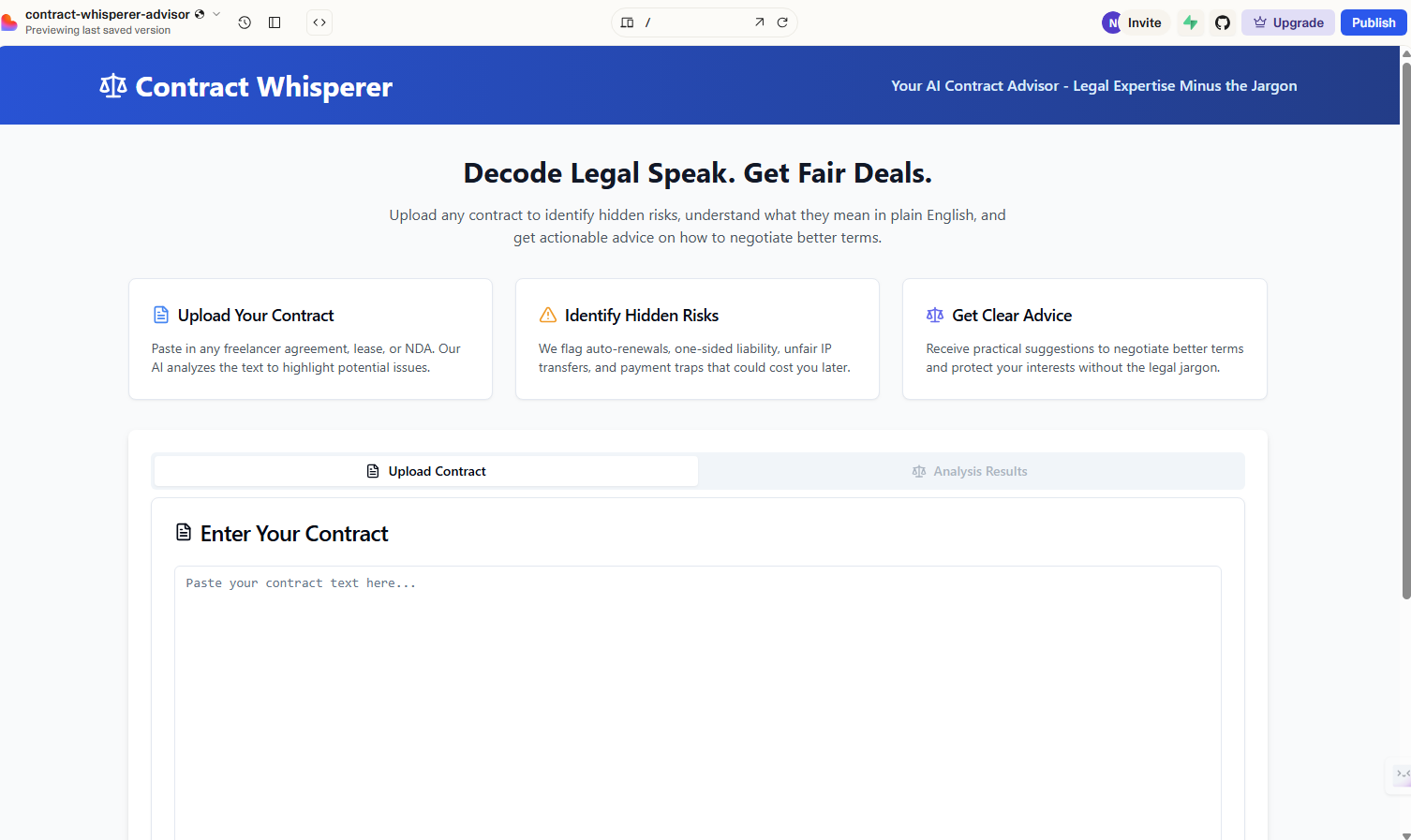Open preview in new tab arrow
Image resolution: width=1411 pixels, height=840 pixels.
click(759, 22)
